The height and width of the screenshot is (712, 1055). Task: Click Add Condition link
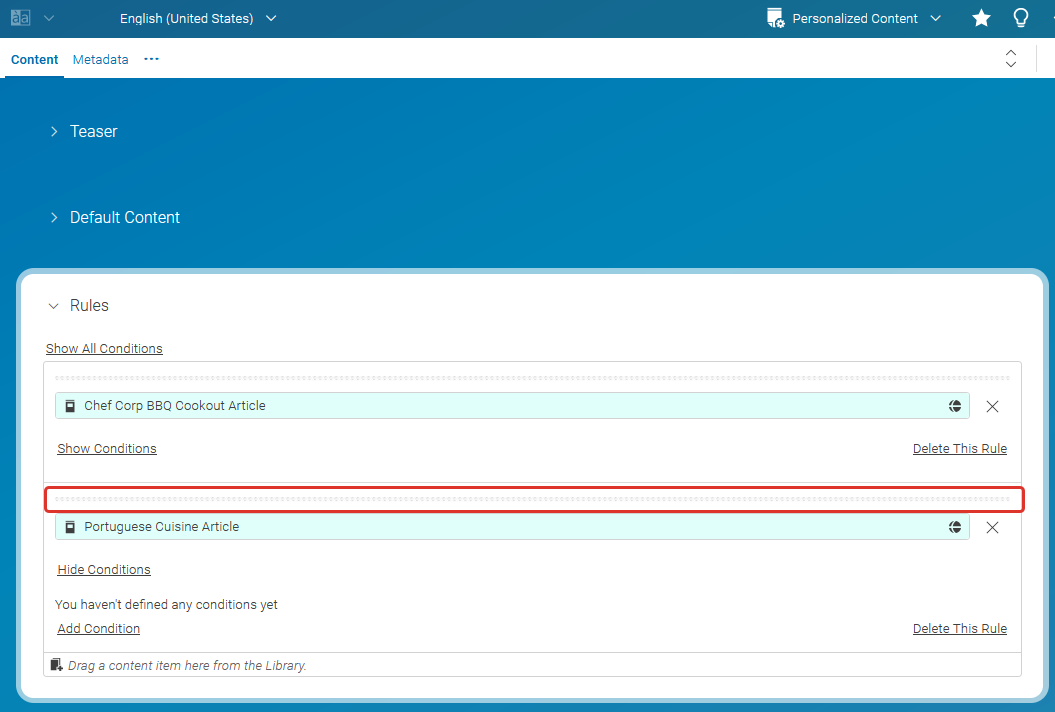coord(98,629)
